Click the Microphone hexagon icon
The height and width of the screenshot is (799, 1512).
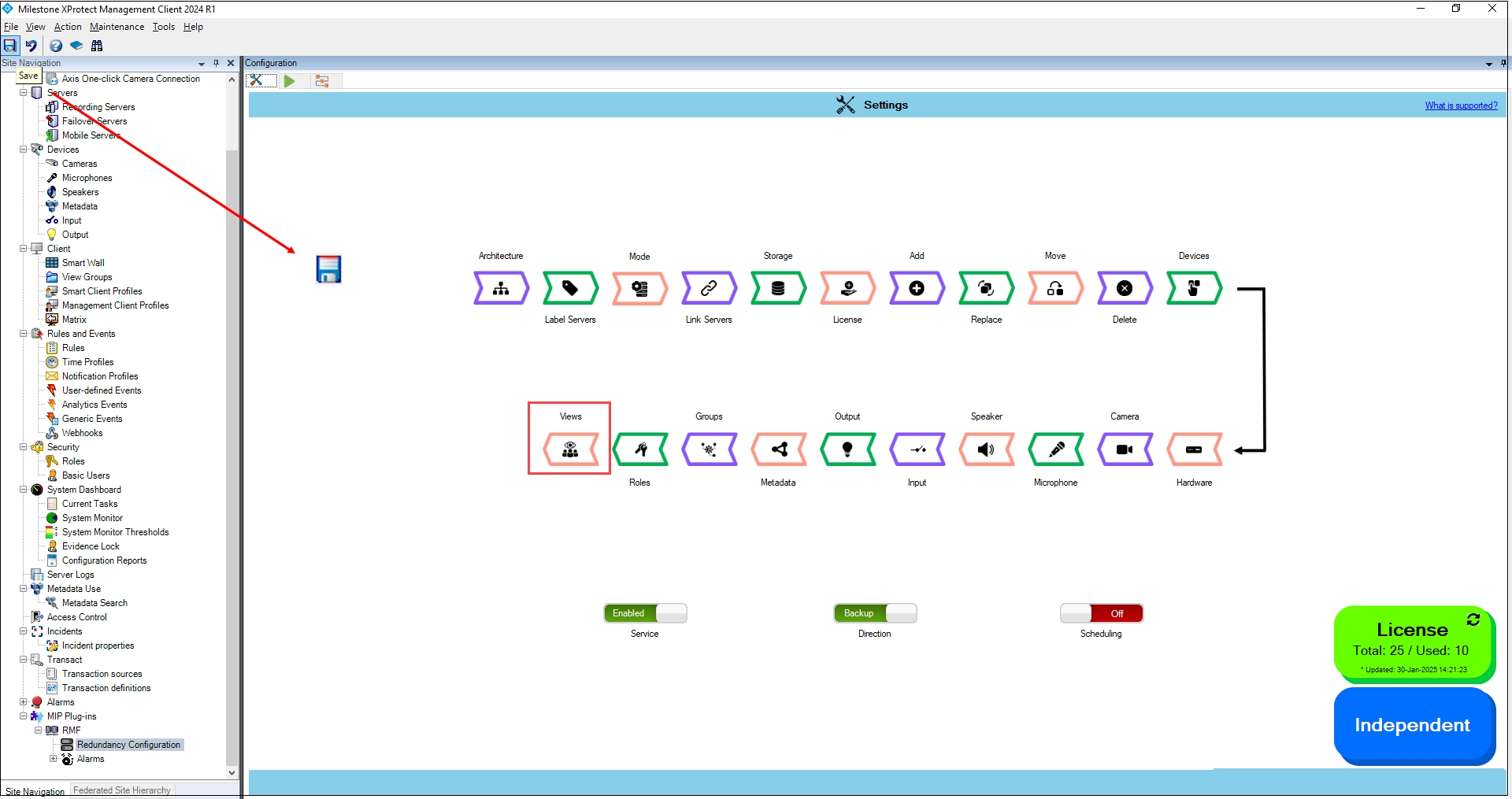click(1055, 449)
